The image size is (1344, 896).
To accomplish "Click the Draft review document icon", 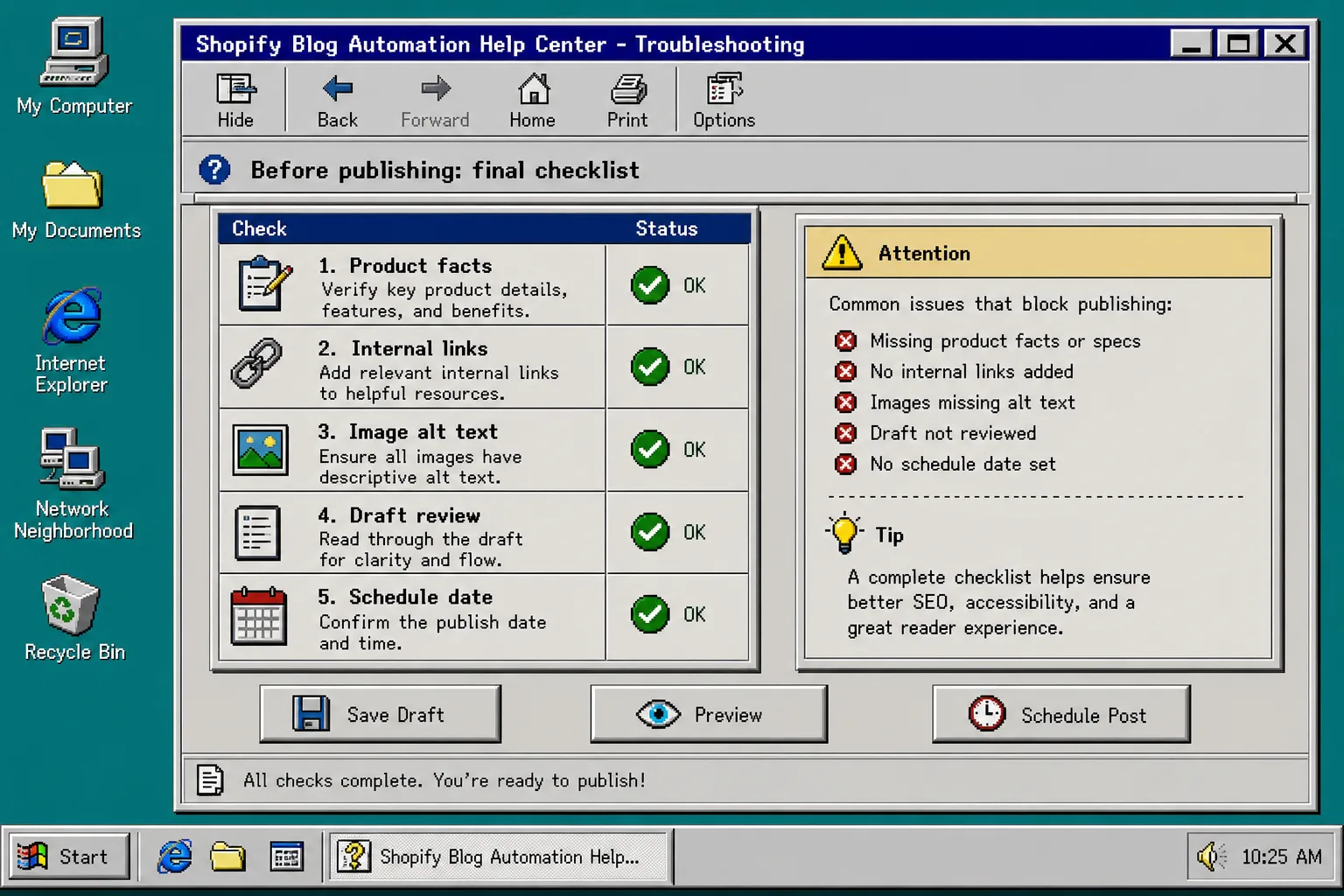I will point(257,533).
